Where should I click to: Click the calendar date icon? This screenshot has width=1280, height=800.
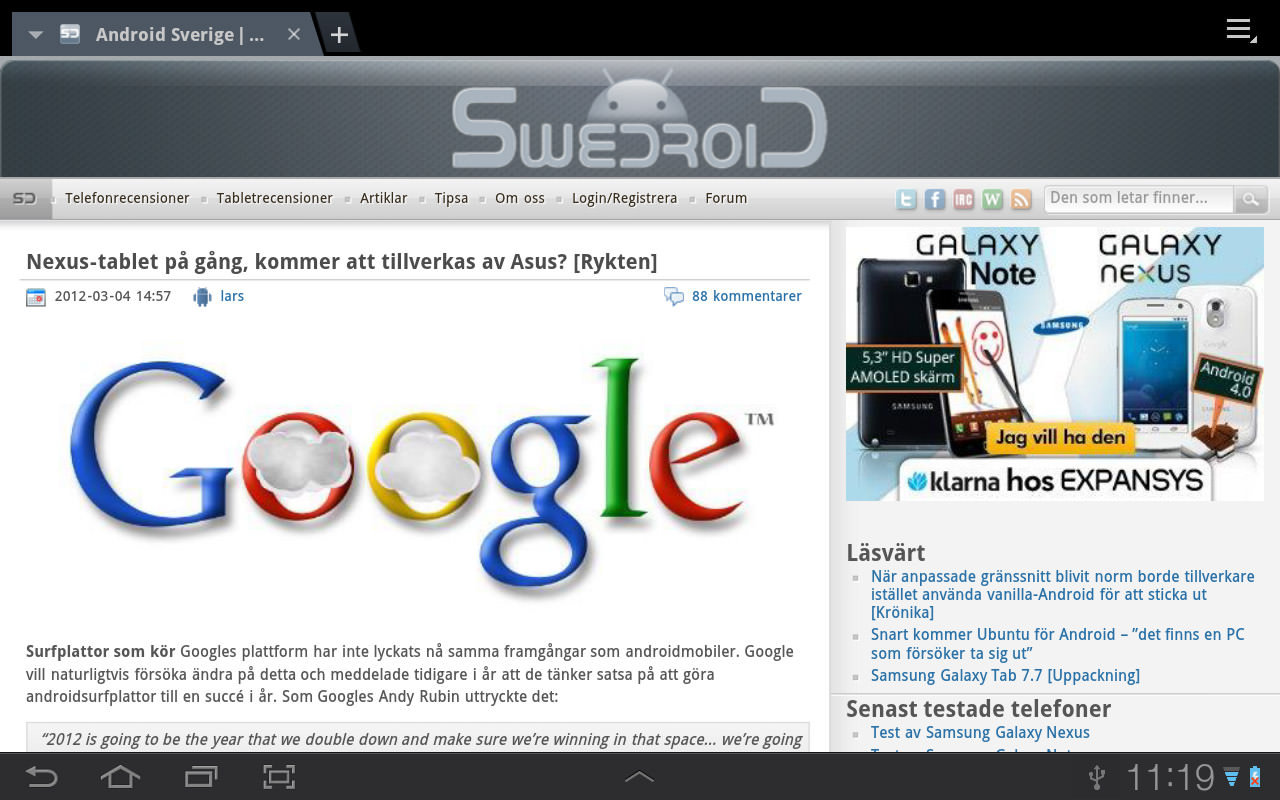click(x=36, y=297)
